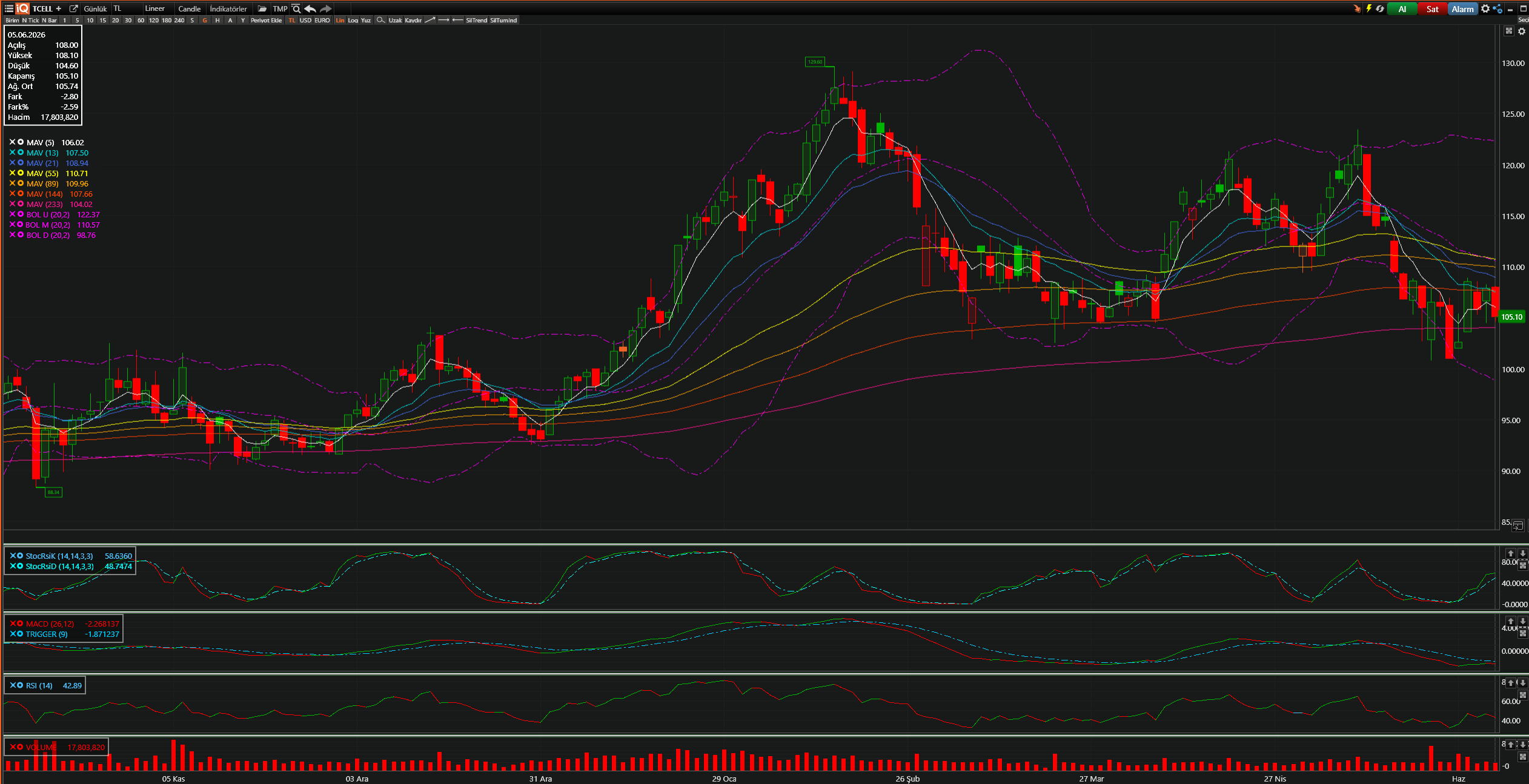Click the Uzak zoom-out button

(x=395, y=20)
